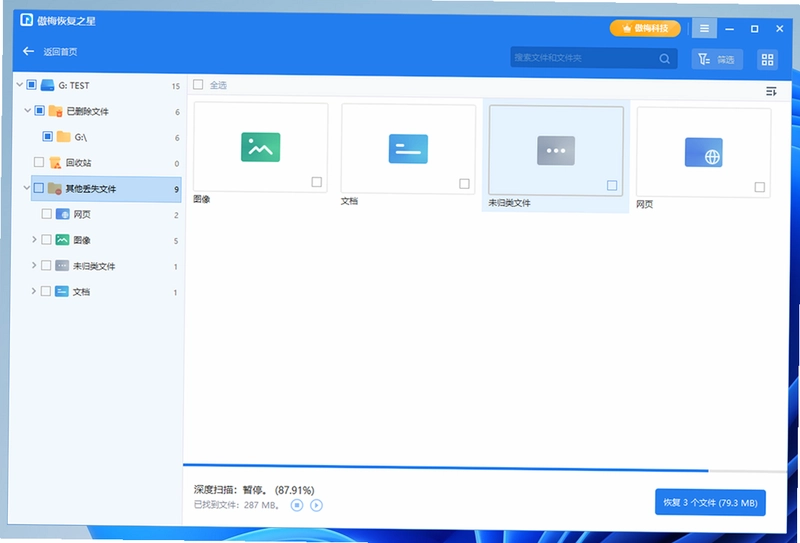
Task: Collapse the 已删除文件 tree node
Action: [x=27, y=110]
